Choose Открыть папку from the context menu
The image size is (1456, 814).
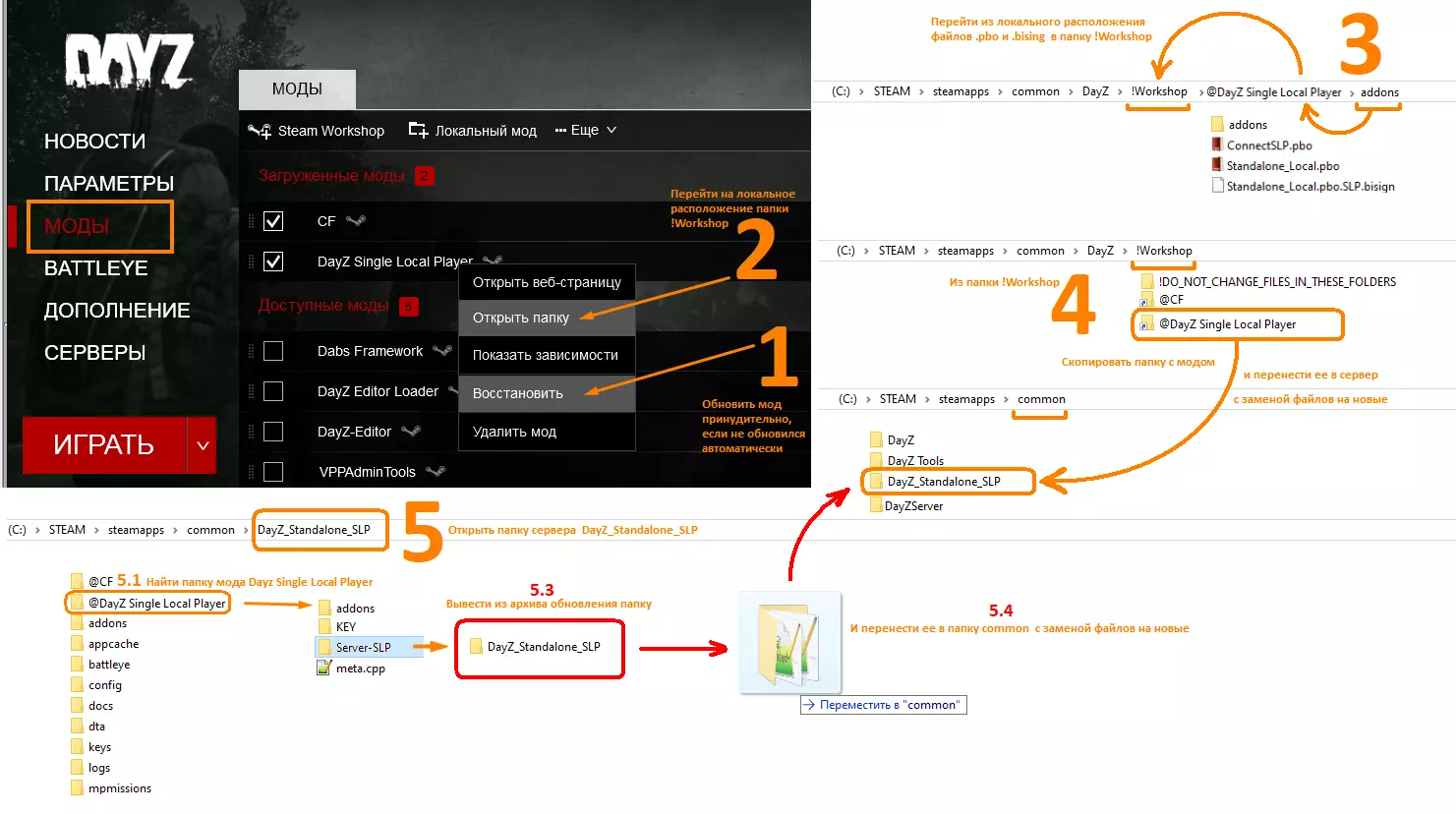pyautogui.click(x=547, y=318)
